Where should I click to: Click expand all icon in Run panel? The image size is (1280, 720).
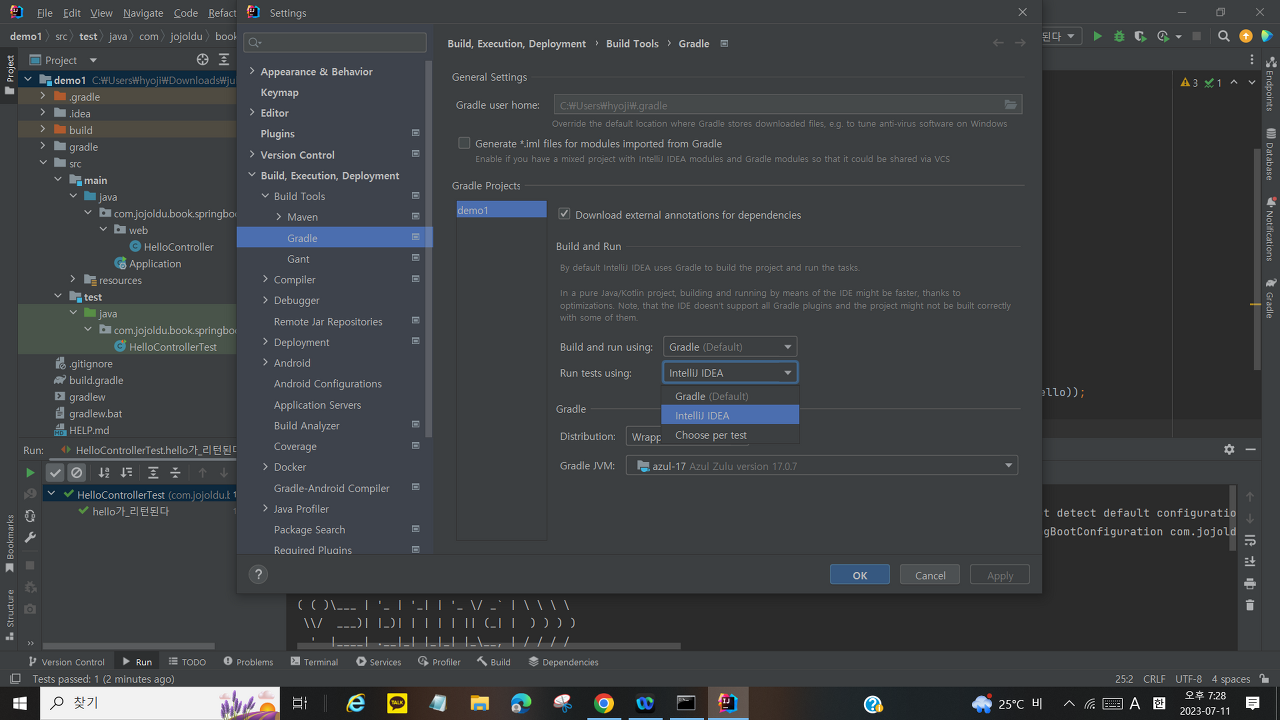point(153,473)
